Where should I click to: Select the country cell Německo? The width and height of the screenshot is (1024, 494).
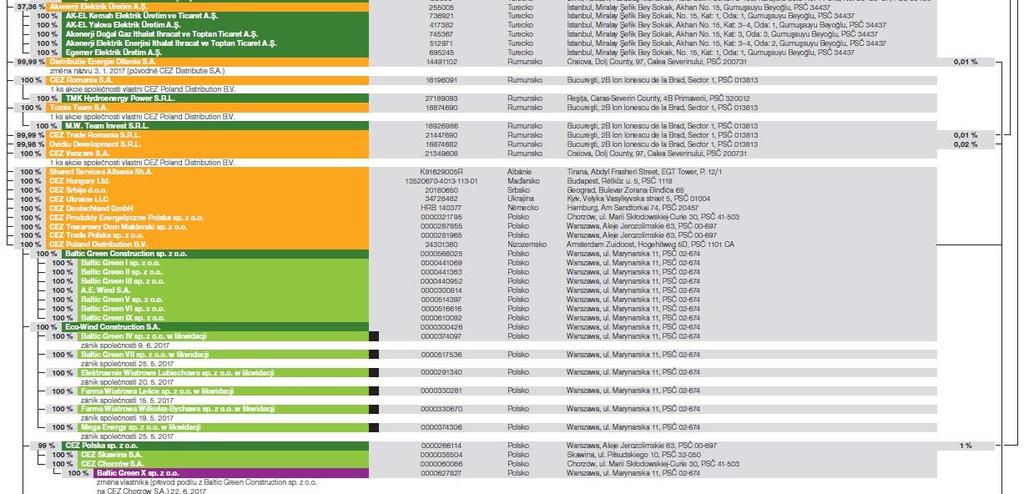(522, 207)
